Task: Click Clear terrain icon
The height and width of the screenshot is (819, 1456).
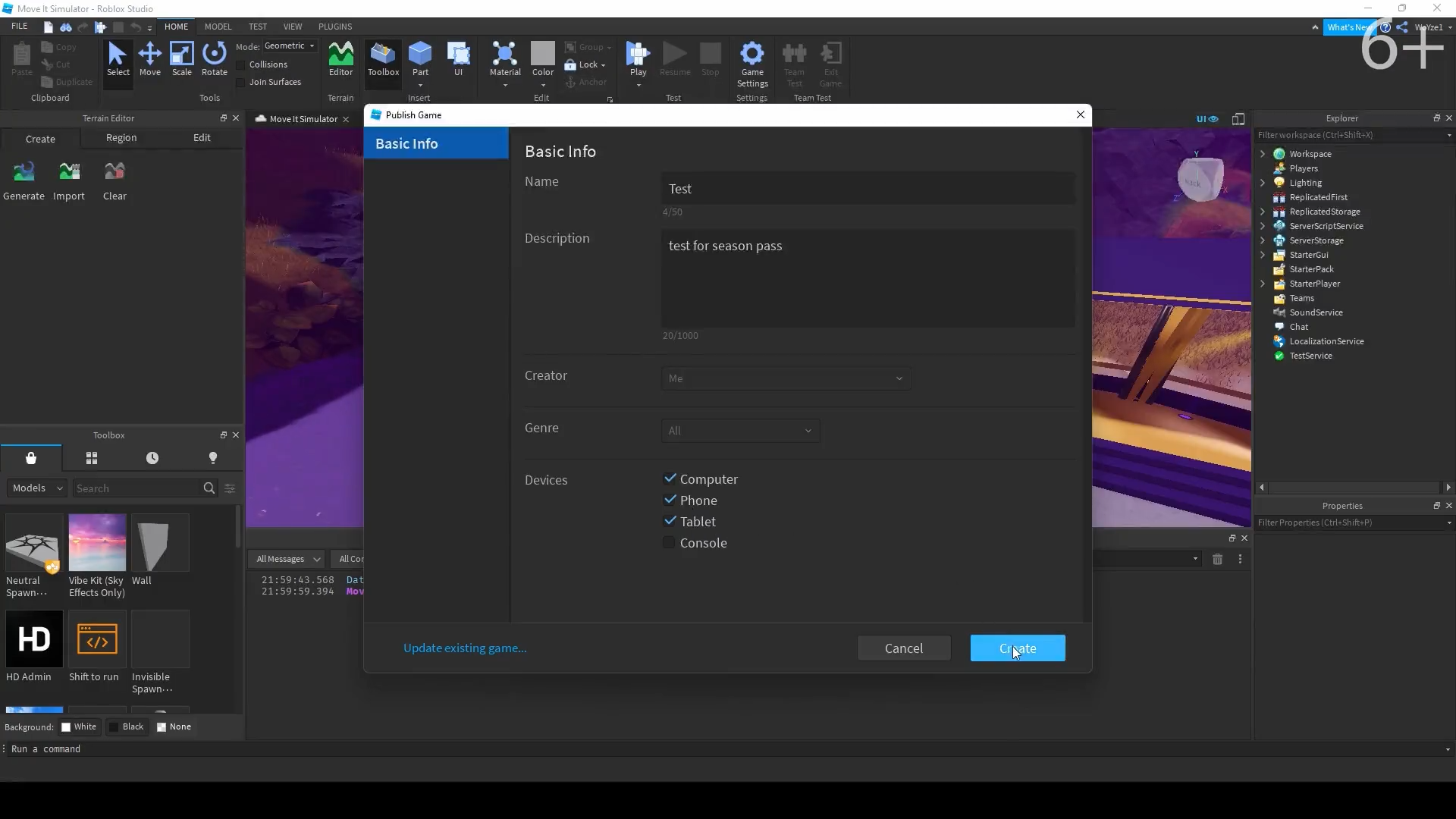Action: pos(115,180)
